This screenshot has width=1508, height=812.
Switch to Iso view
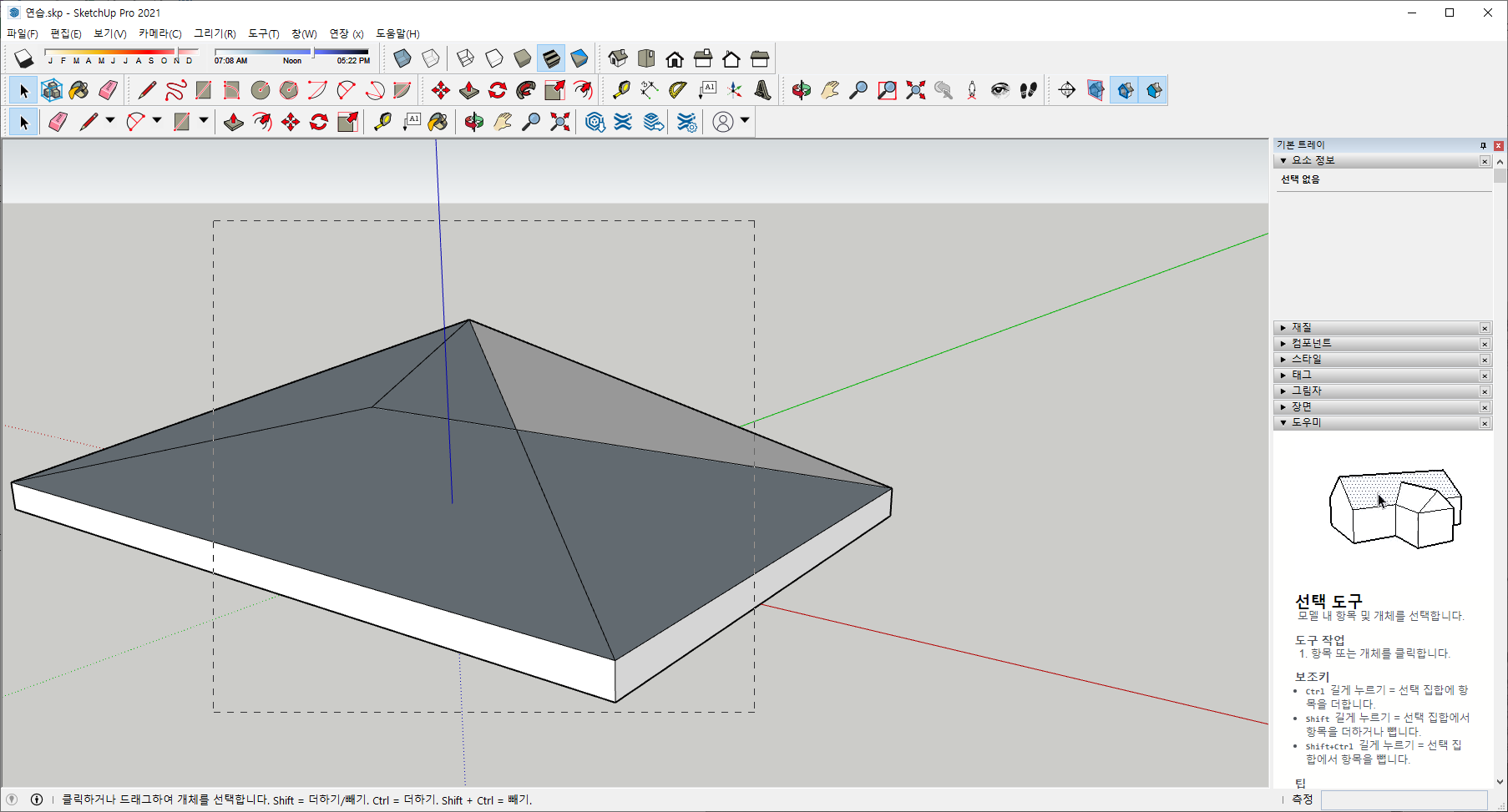[618, 58]
